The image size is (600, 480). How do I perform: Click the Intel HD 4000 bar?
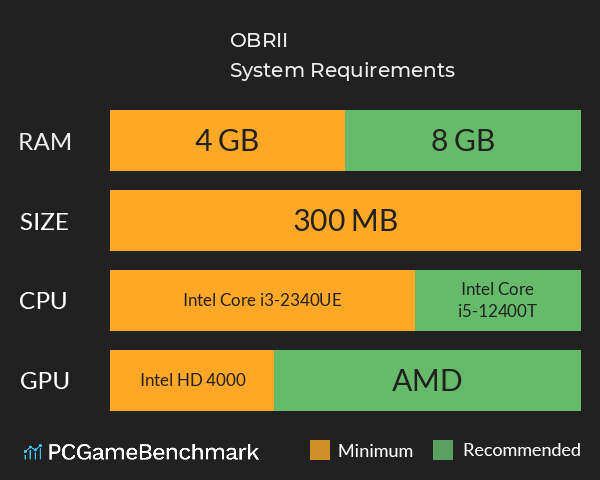pyautogui.click(x=192, y=380)
